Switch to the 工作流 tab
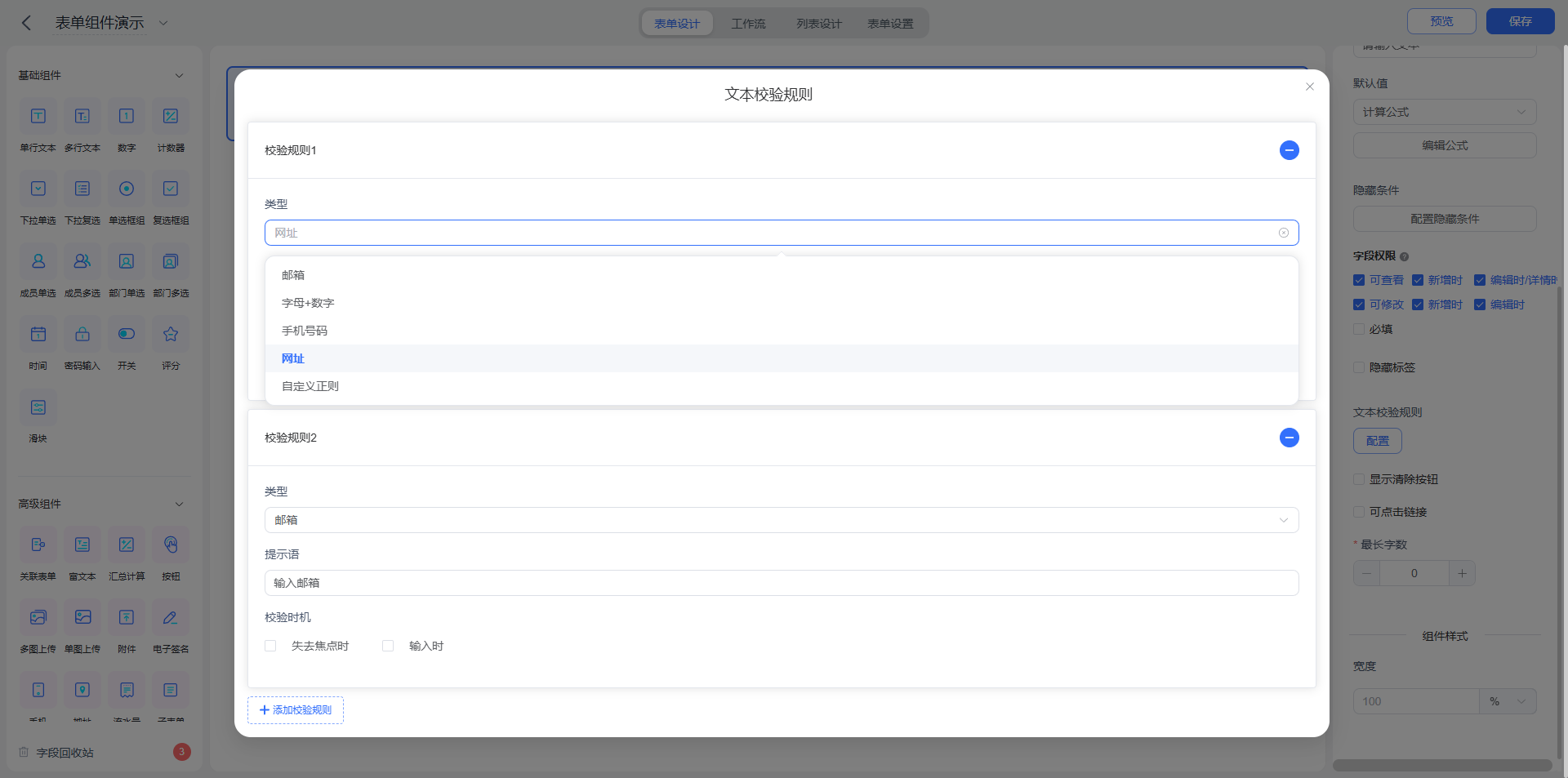 tap(748, 24)
